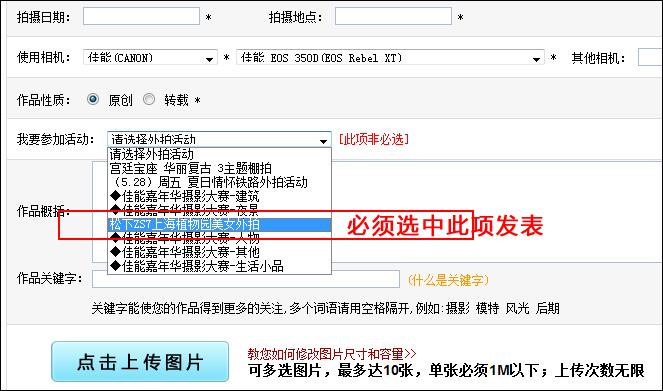The height and width of the screenshot is (391, 663).
Task: Click the 点击上传图片 upload button
Action: tap(140, 362)
